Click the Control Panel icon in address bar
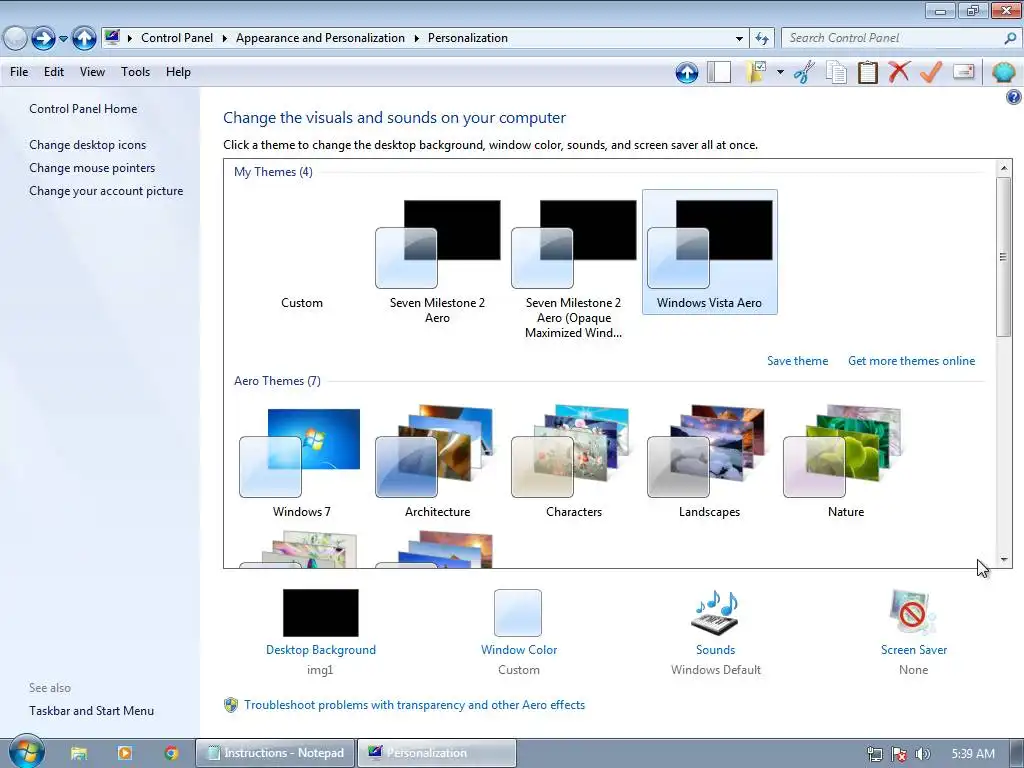The height and width of the screenshot is (768, 1024). pos(112,37)
